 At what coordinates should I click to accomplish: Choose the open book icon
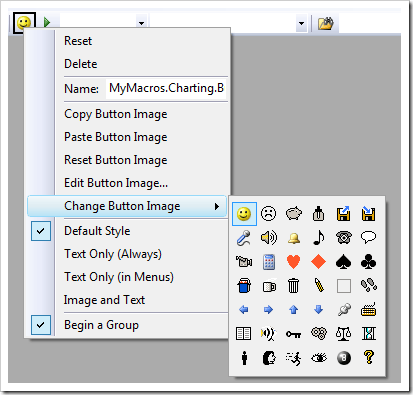click(243, 334)
